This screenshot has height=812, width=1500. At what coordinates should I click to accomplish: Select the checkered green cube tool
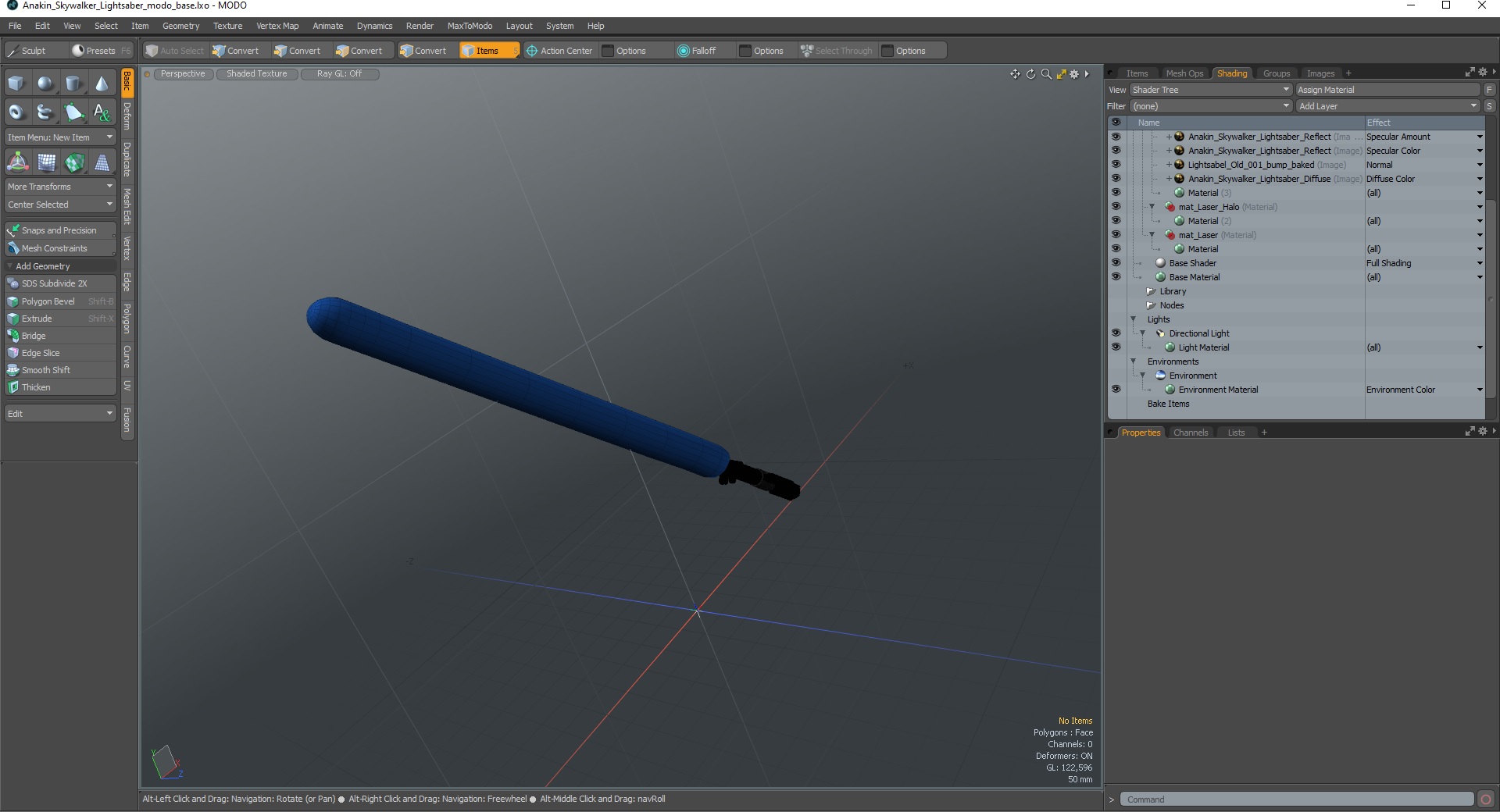[73, 162]
